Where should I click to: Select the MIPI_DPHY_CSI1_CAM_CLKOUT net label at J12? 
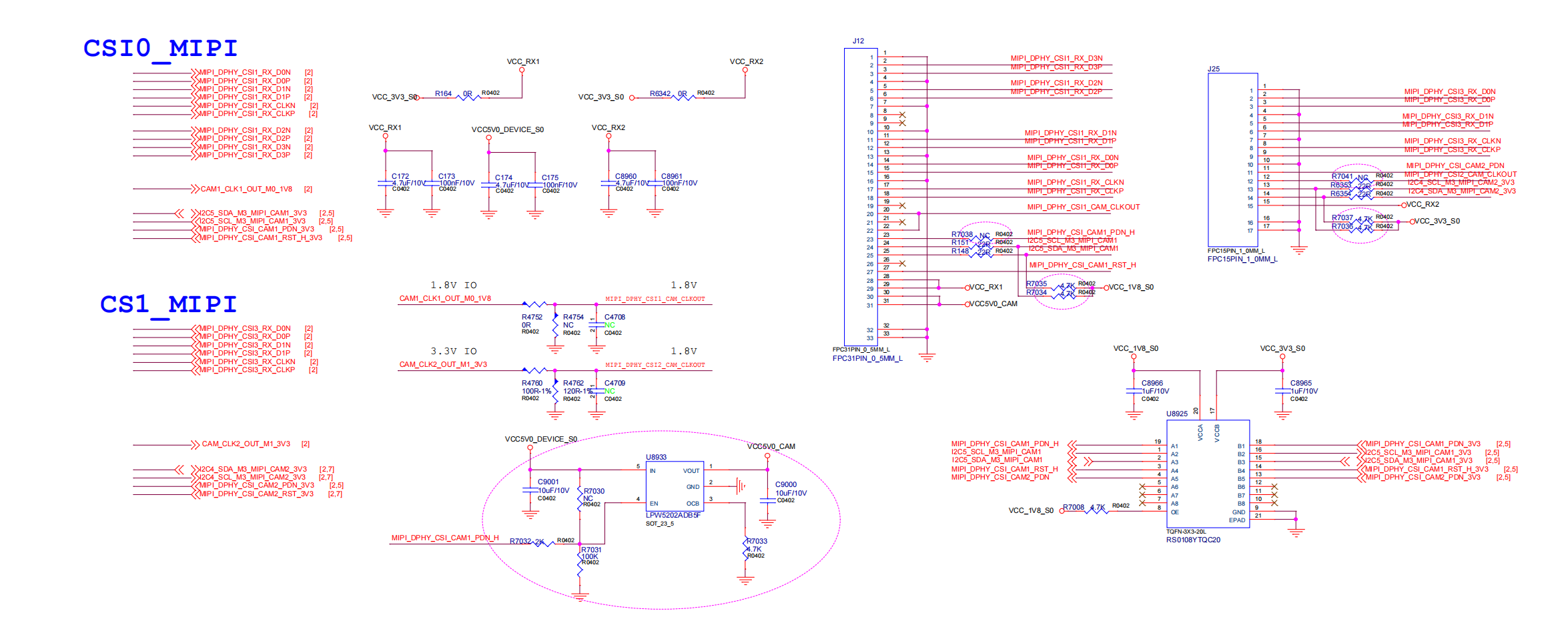tap(1083, 207)
